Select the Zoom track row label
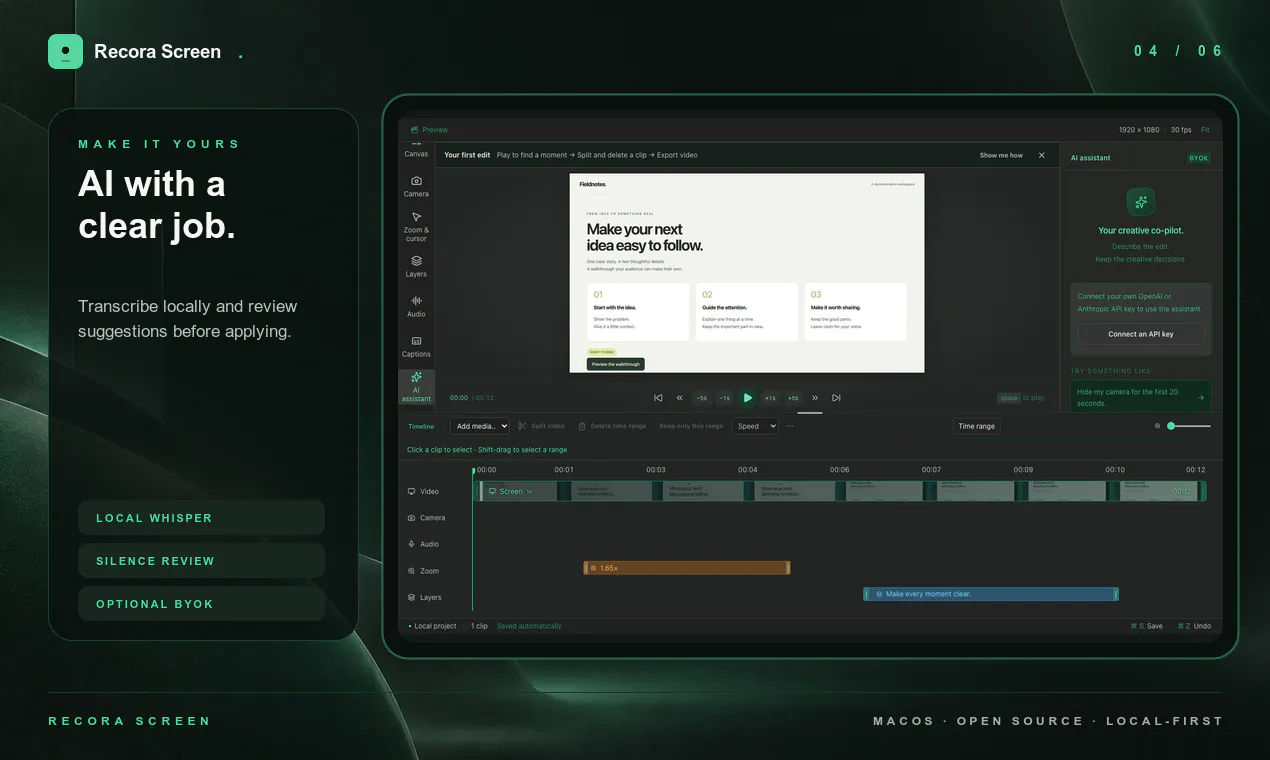The width and height of the screenshot is (1270, 760). coord(424,571)
